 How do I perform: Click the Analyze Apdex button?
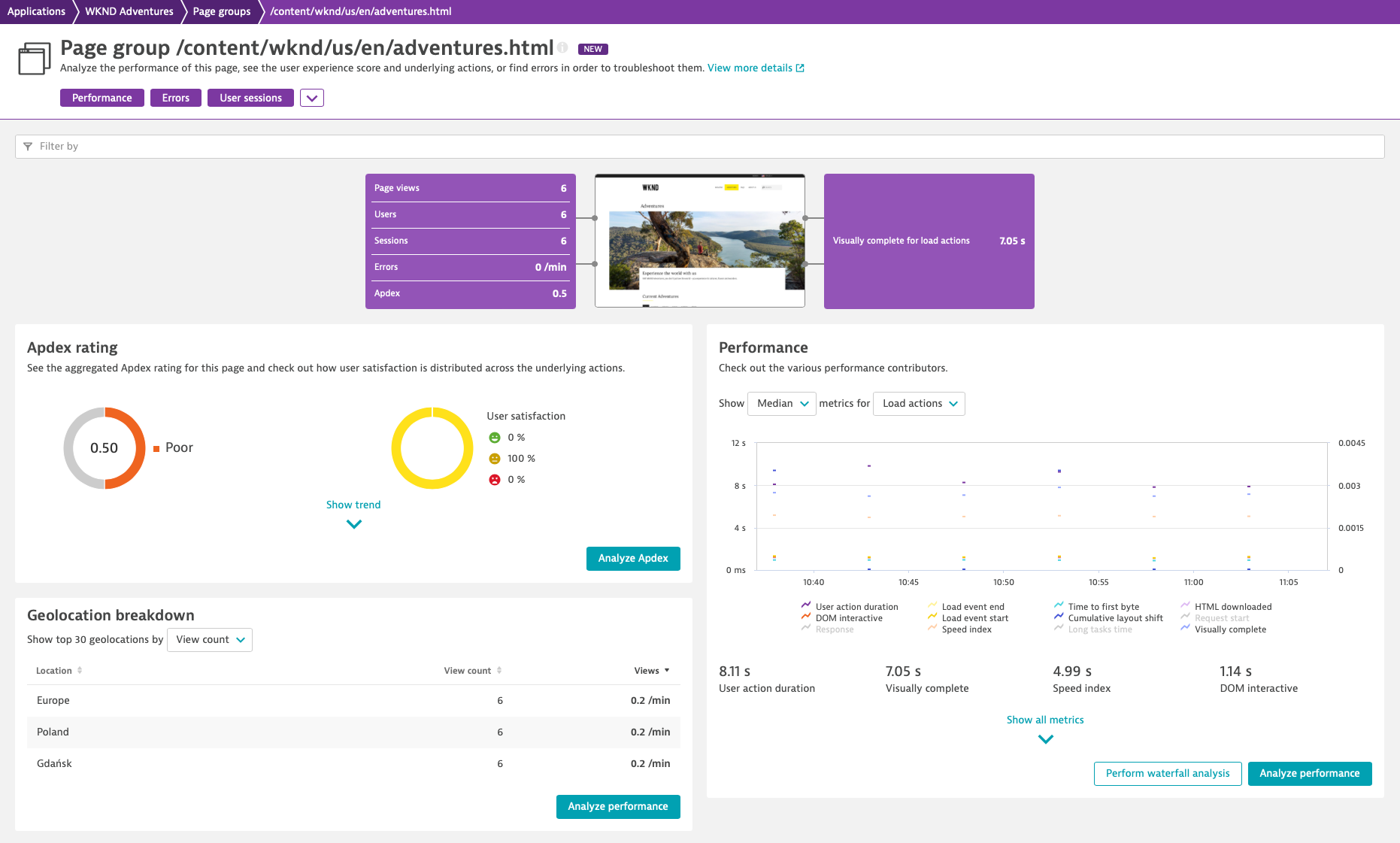click(x=632, y=558)
